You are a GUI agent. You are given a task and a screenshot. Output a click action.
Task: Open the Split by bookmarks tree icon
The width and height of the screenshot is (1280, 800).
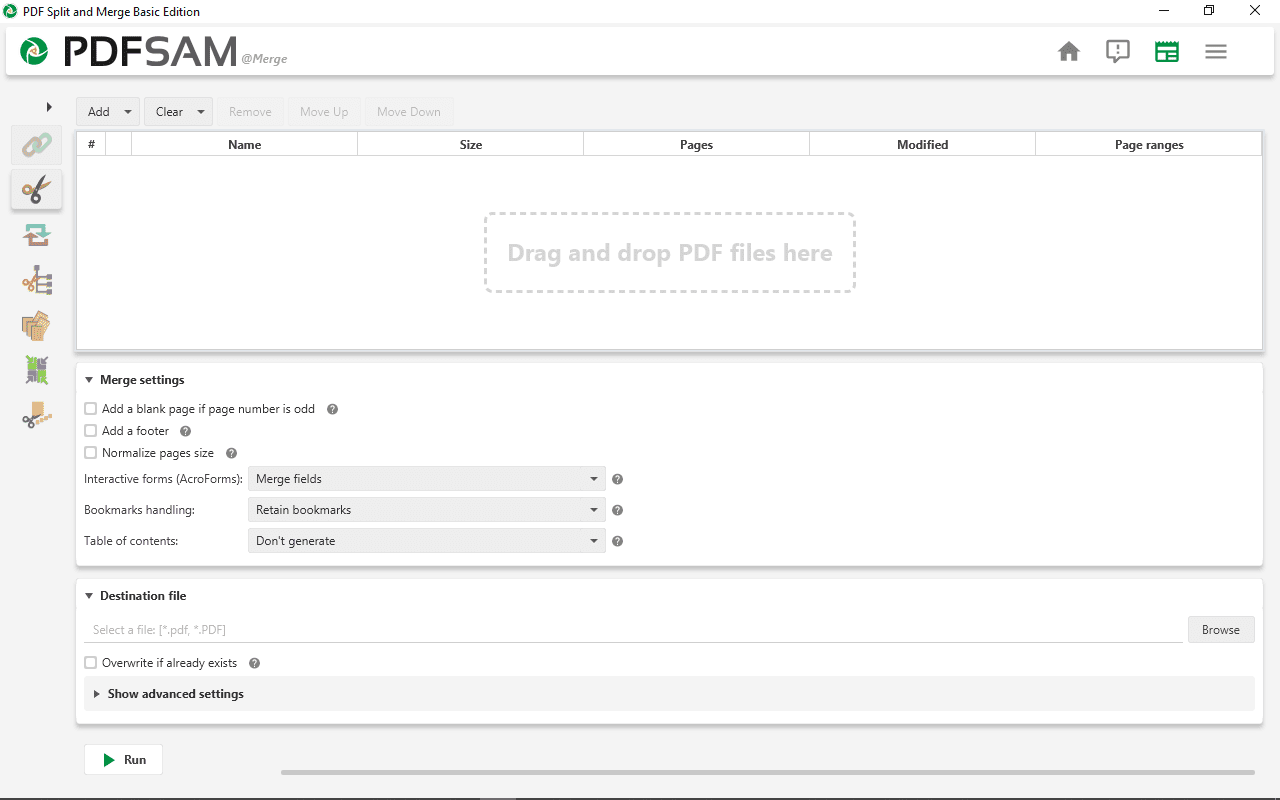(36, 280)
